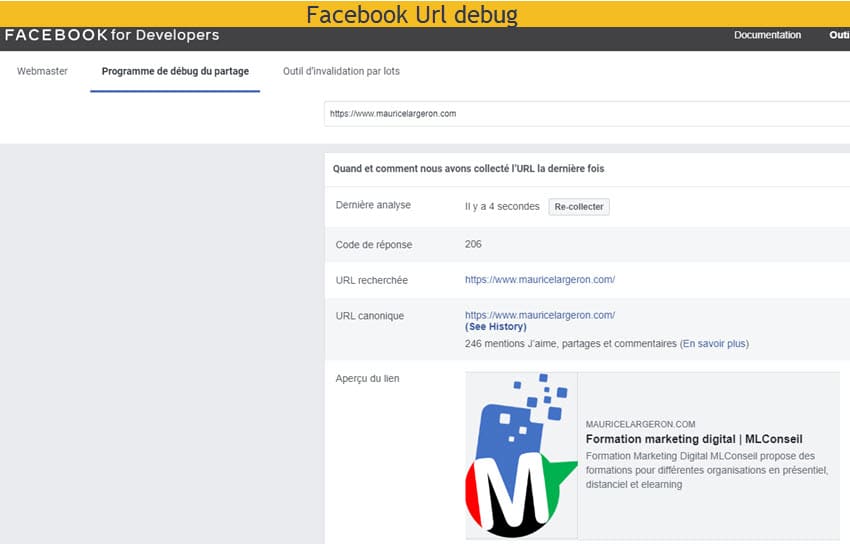The height and width of the screenshot is (544, 850).
Task: Click the 246 mentions J'aime text
Action: coord(571,344)
